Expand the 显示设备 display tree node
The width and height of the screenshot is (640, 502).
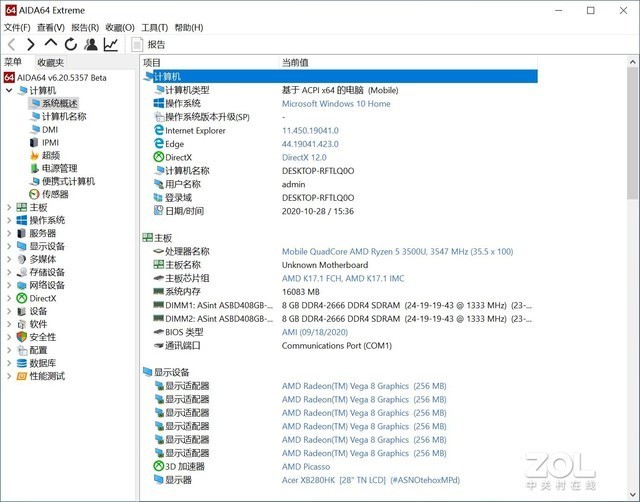tap(9, 246)
